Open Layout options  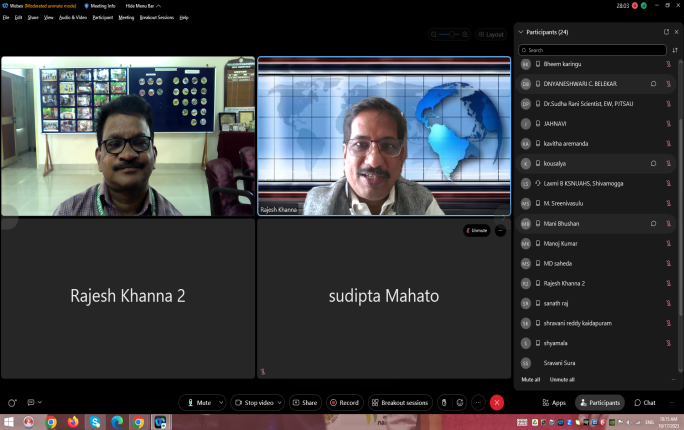pos(491,34)
